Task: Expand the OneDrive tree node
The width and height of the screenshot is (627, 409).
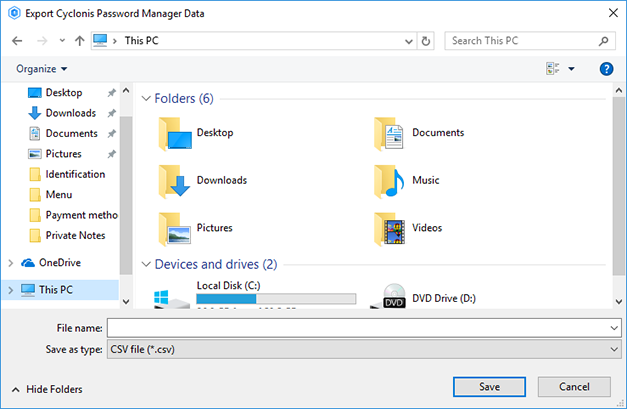Action: 11,263
